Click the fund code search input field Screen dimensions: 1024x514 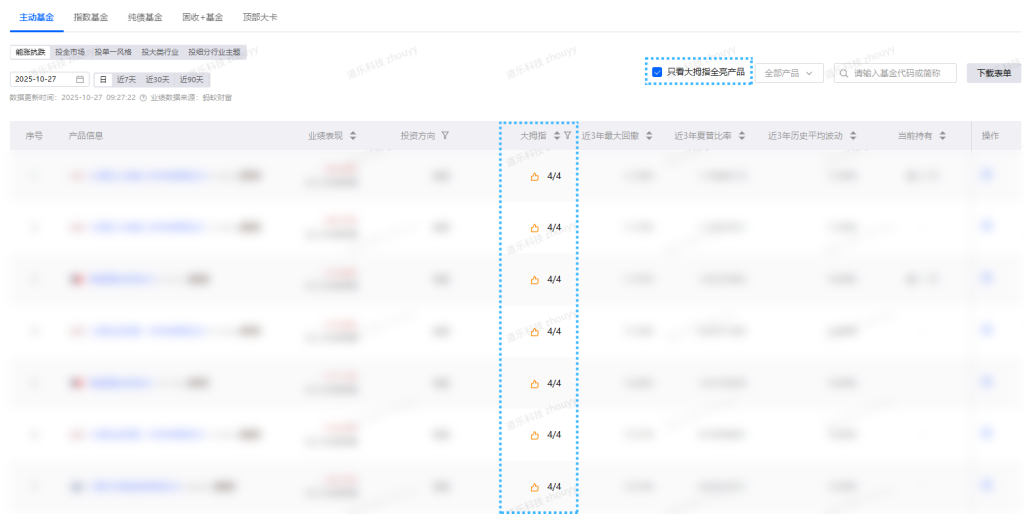pos(902,73)
